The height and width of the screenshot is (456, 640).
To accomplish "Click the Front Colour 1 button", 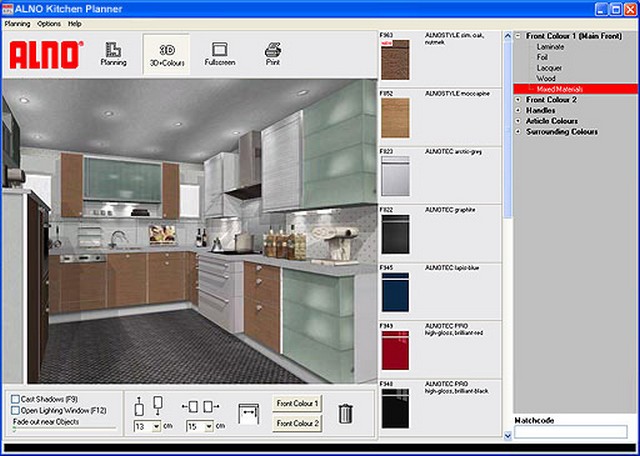I will (x=297, y=403).
